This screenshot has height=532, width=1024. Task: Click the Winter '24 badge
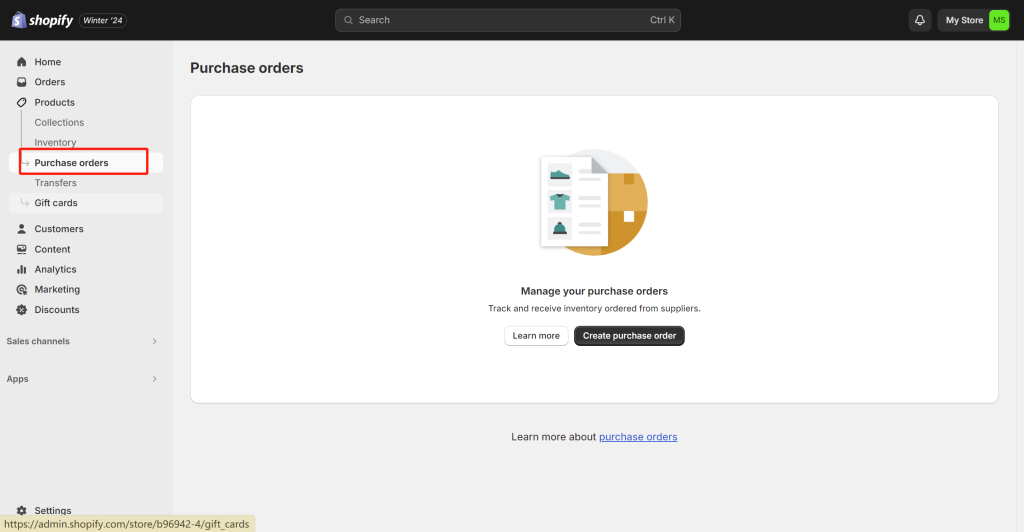pos(103,20)
